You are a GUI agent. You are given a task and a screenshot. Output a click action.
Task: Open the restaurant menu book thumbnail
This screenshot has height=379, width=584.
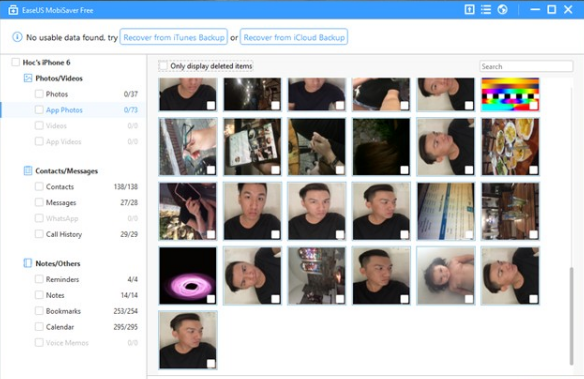[x=252, y=147]
